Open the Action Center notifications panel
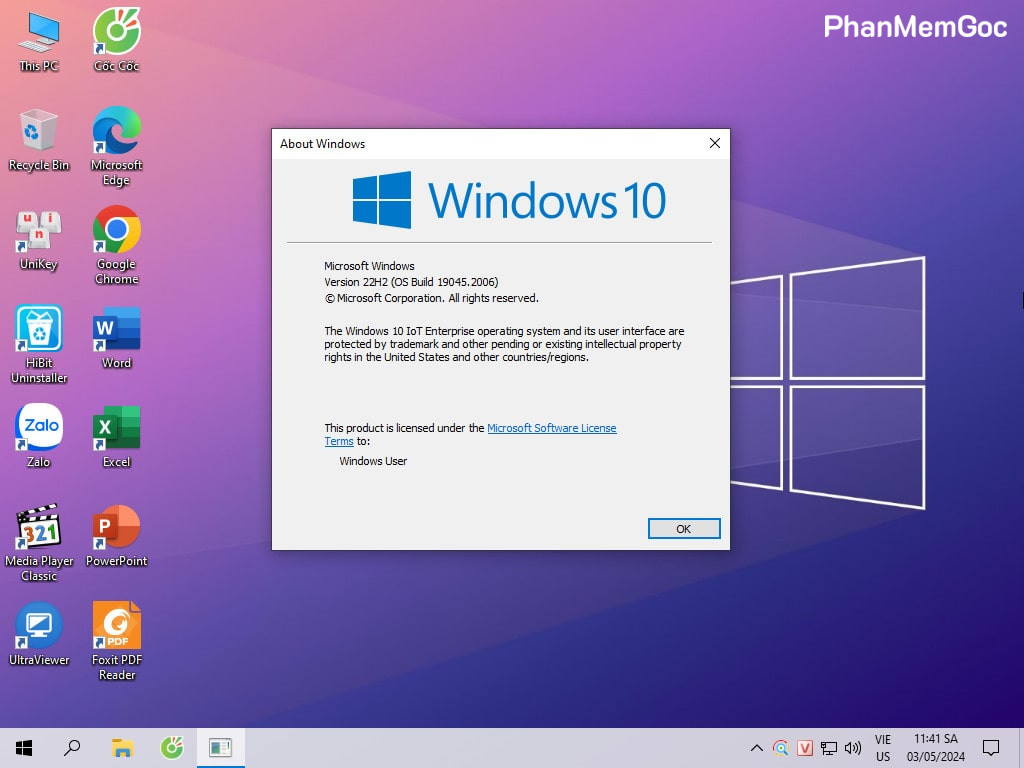This screenshot has height=768, width=1024. click(x=991, y=747)
